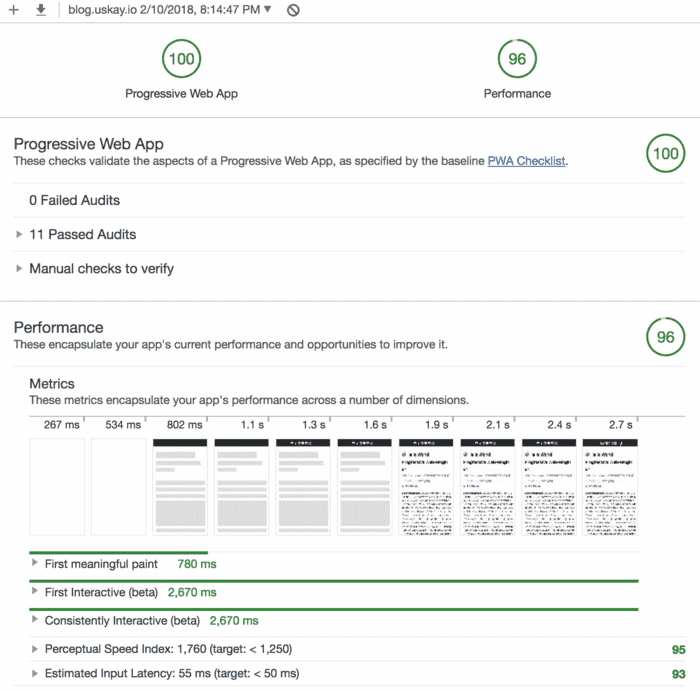This screenshot has width=700, height=691.
Task: Click the 802 ms filmstrip screenshot
Action: (179, 487)
